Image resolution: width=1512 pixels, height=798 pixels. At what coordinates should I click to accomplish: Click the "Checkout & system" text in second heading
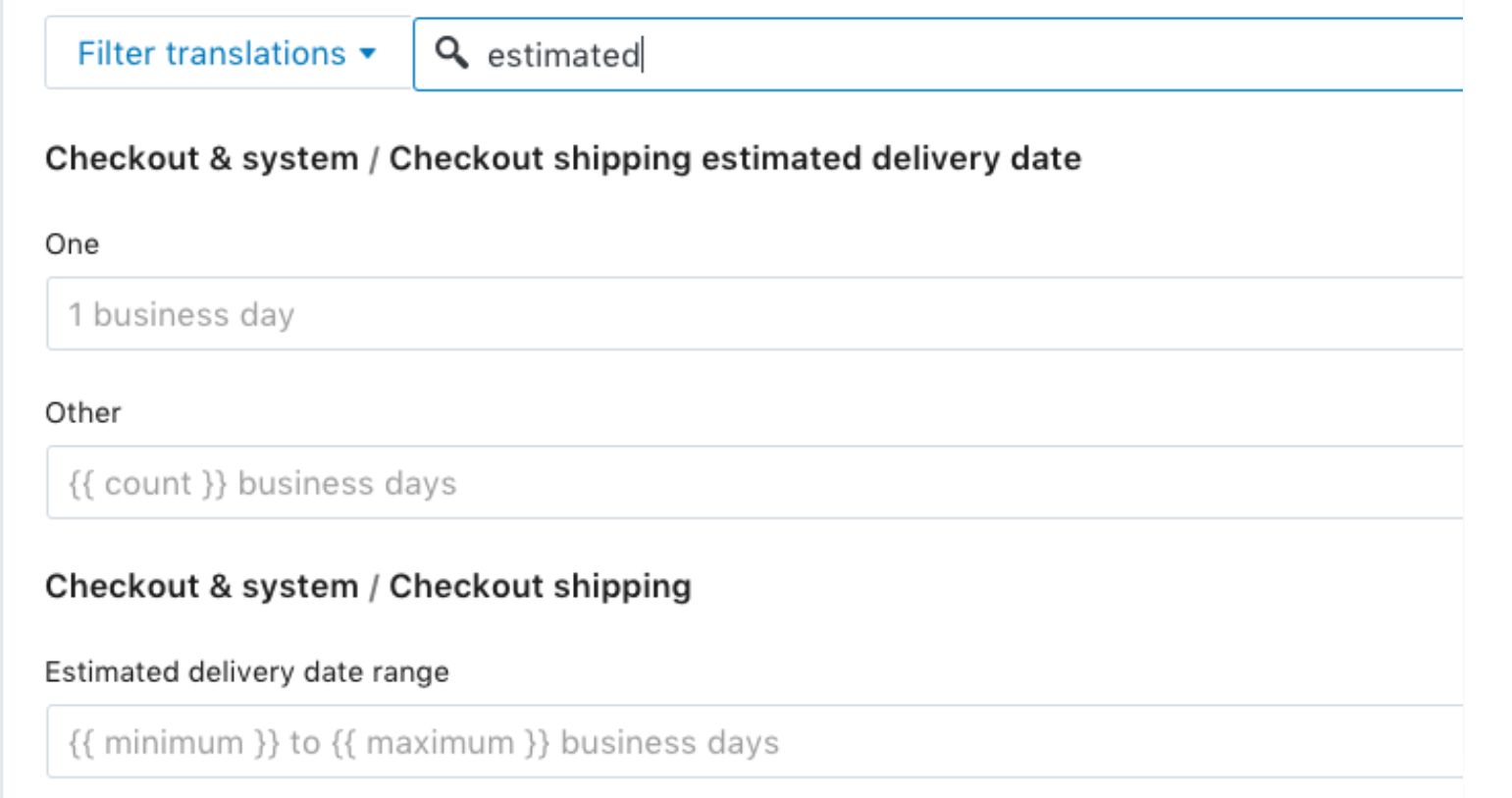[202, 586]
